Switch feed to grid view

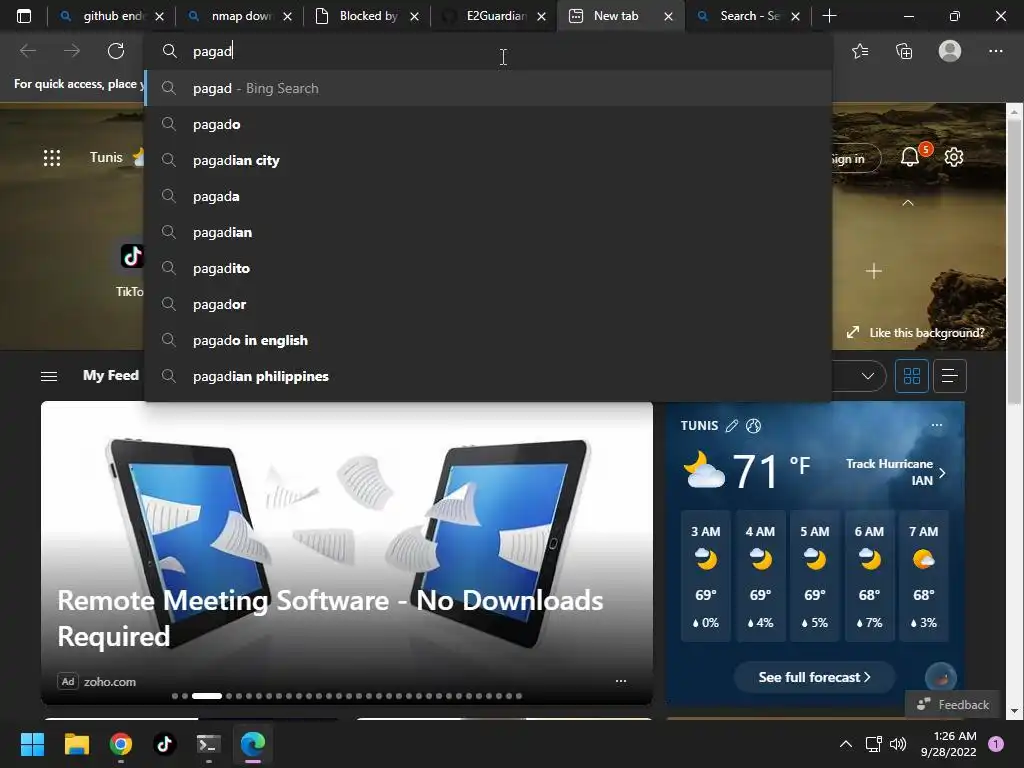coord(912,376)
